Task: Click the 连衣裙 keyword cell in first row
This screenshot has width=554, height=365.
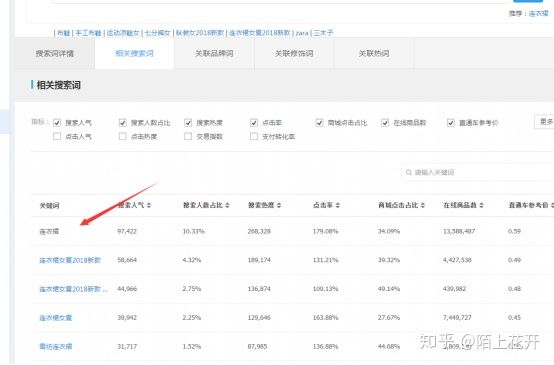Action: pyautogui.click(x=49, y=231)
